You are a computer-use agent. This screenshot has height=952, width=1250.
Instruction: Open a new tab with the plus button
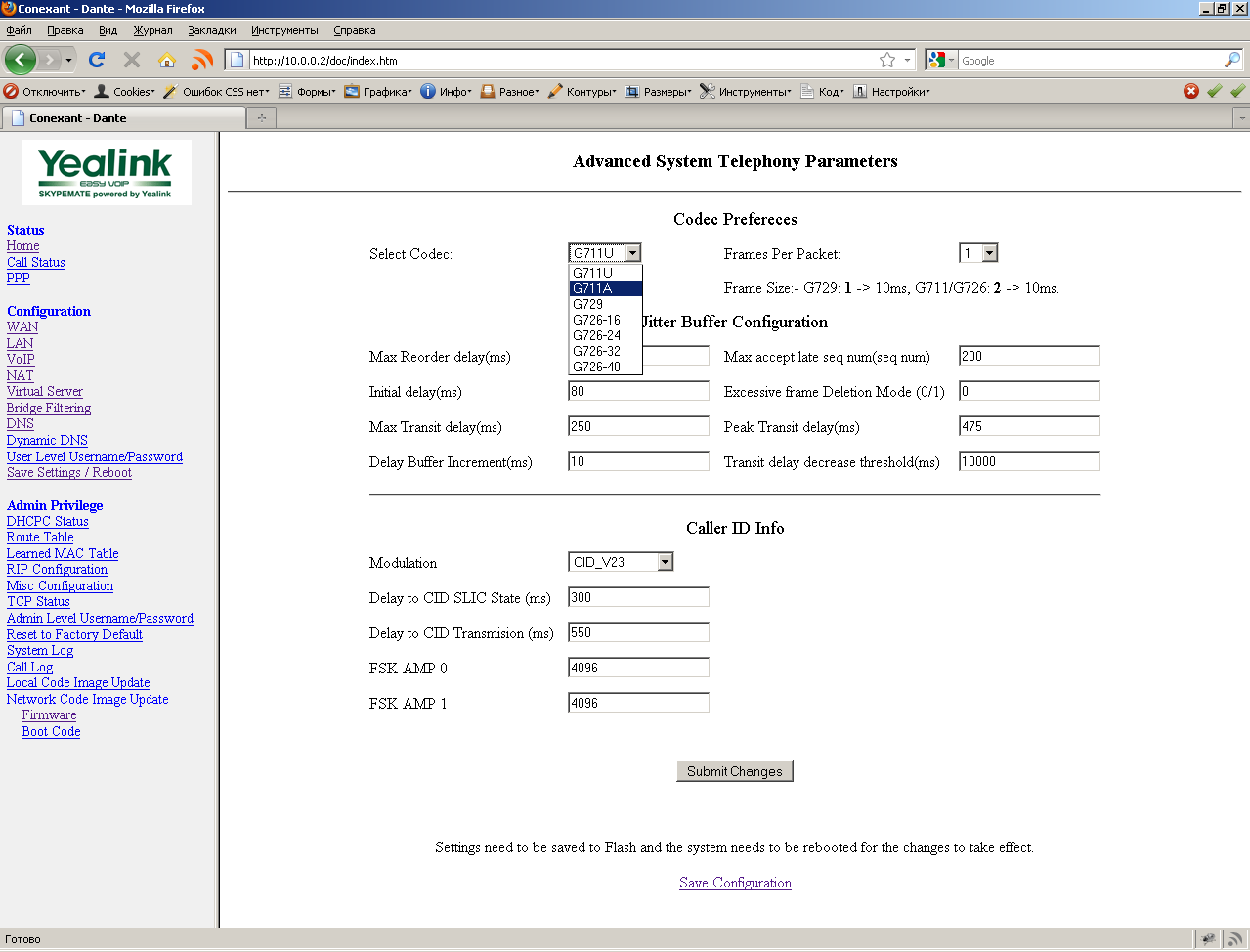point(262,117)
